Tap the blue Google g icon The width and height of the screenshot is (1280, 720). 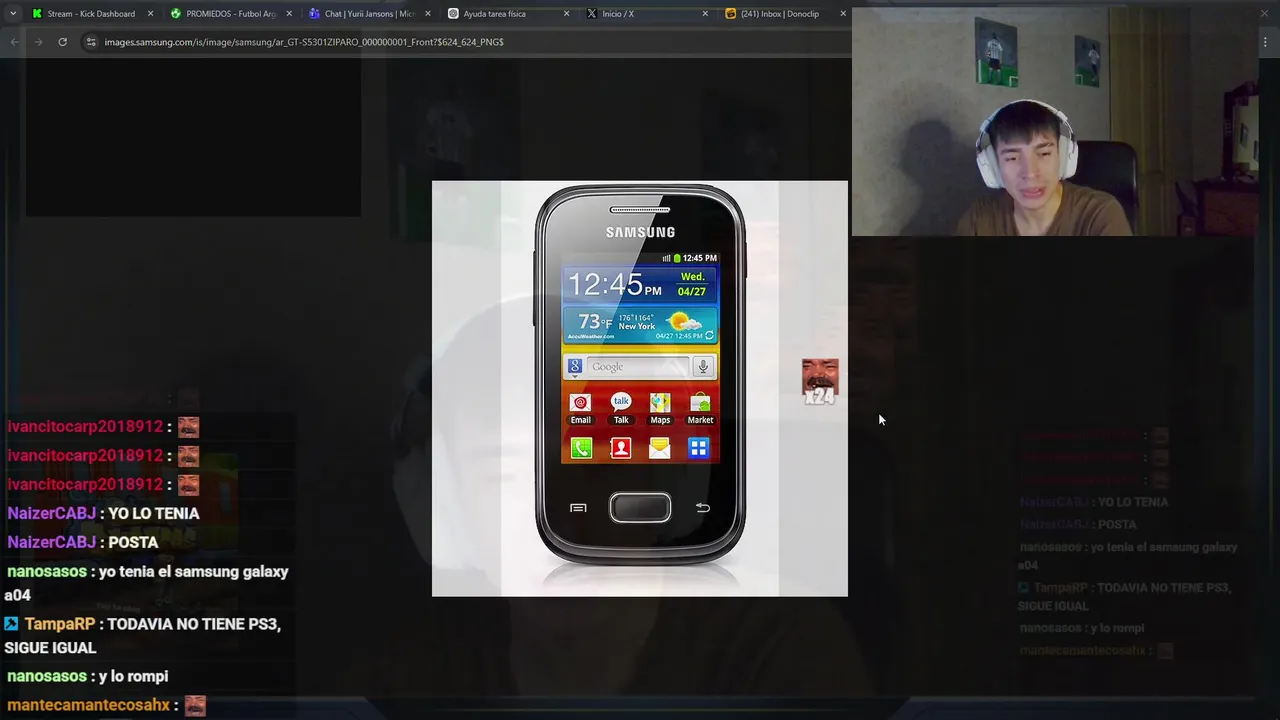[575, 367]
